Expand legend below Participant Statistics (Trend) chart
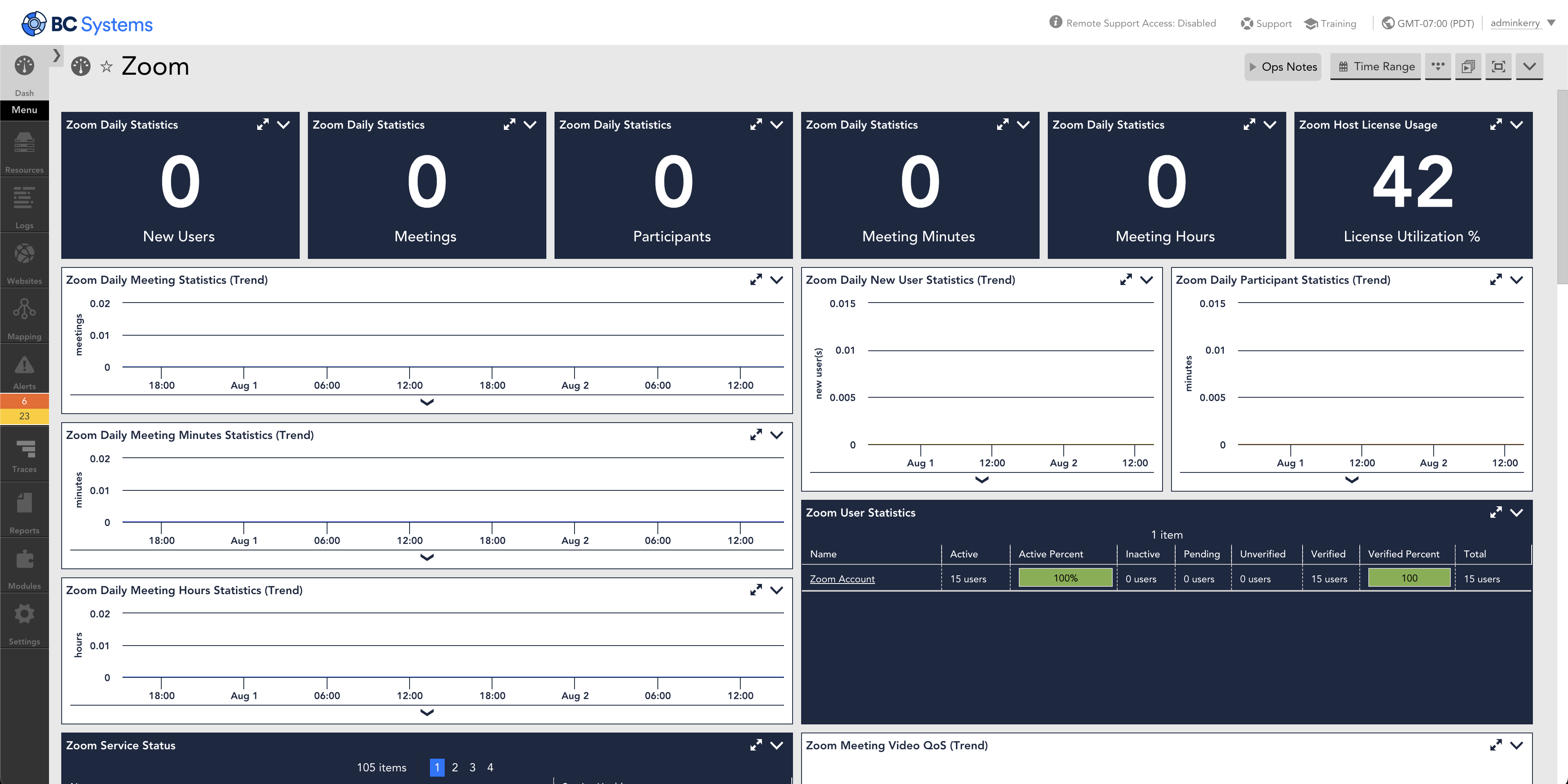 pyautogui.click(x=1351, y=480)
